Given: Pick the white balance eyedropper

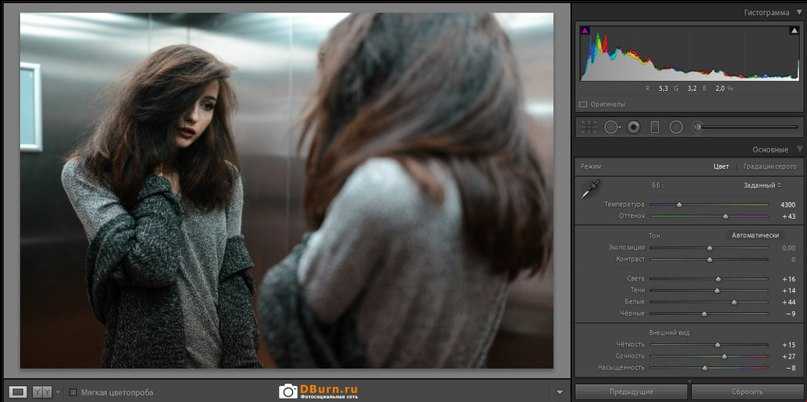Looking at the screenshot, I should pos(591,188).
